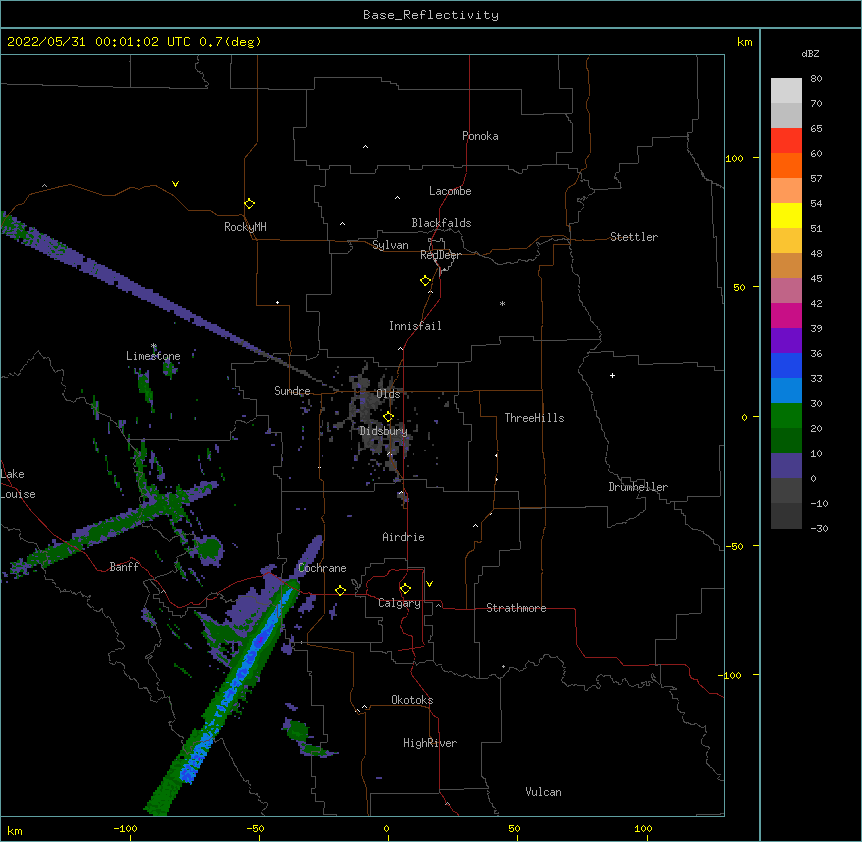Select the yellow V marker northwest of RockyMH
The height and width of the screenshot is (842, 862).
point(175,184)
